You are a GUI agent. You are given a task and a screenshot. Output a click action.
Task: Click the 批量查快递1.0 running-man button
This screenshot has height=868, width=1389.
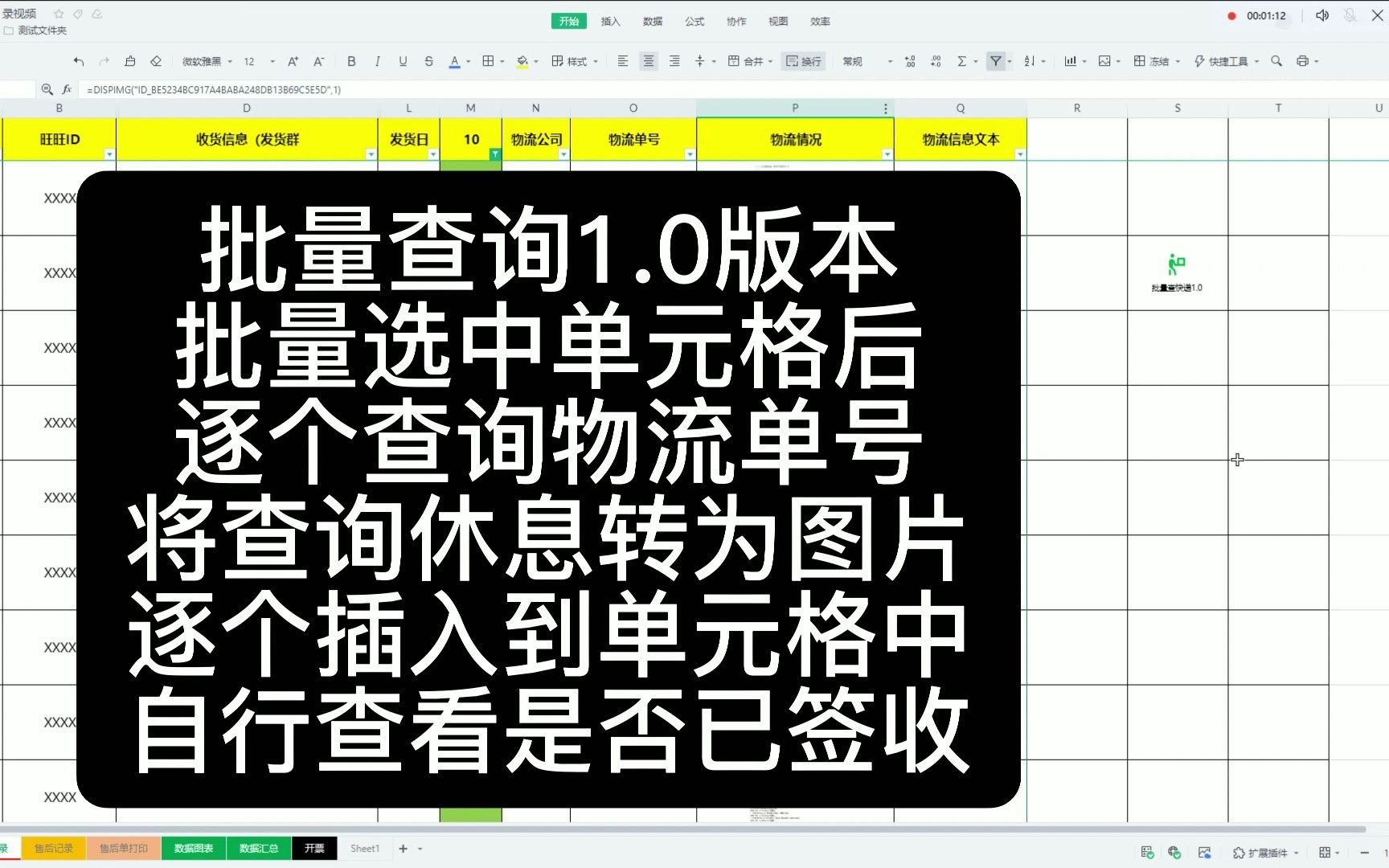pyautogui.click(x=1177, y=272)
